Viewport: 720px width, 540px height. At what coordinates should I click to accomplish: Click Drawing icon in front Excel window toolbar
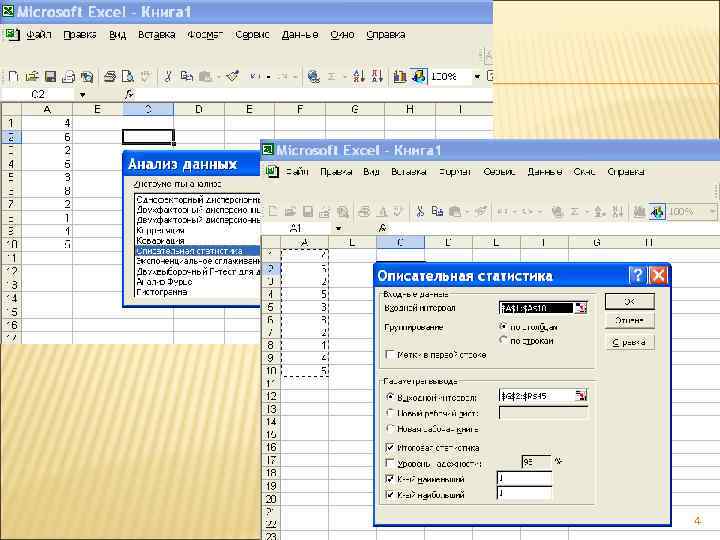(x=658, y=211)
